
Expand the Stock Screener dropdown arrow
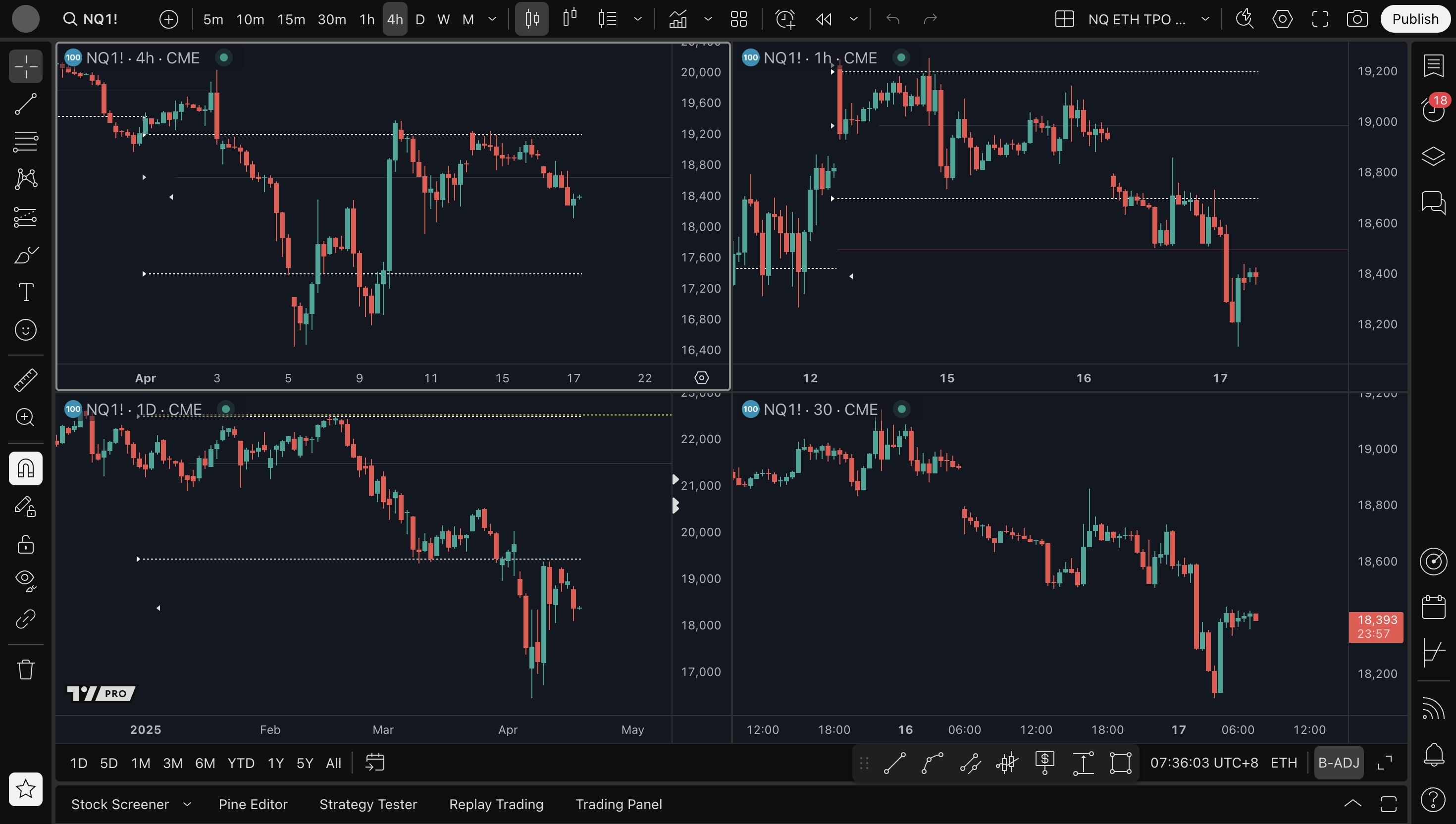pyautogui.click(x=187, y=804)
